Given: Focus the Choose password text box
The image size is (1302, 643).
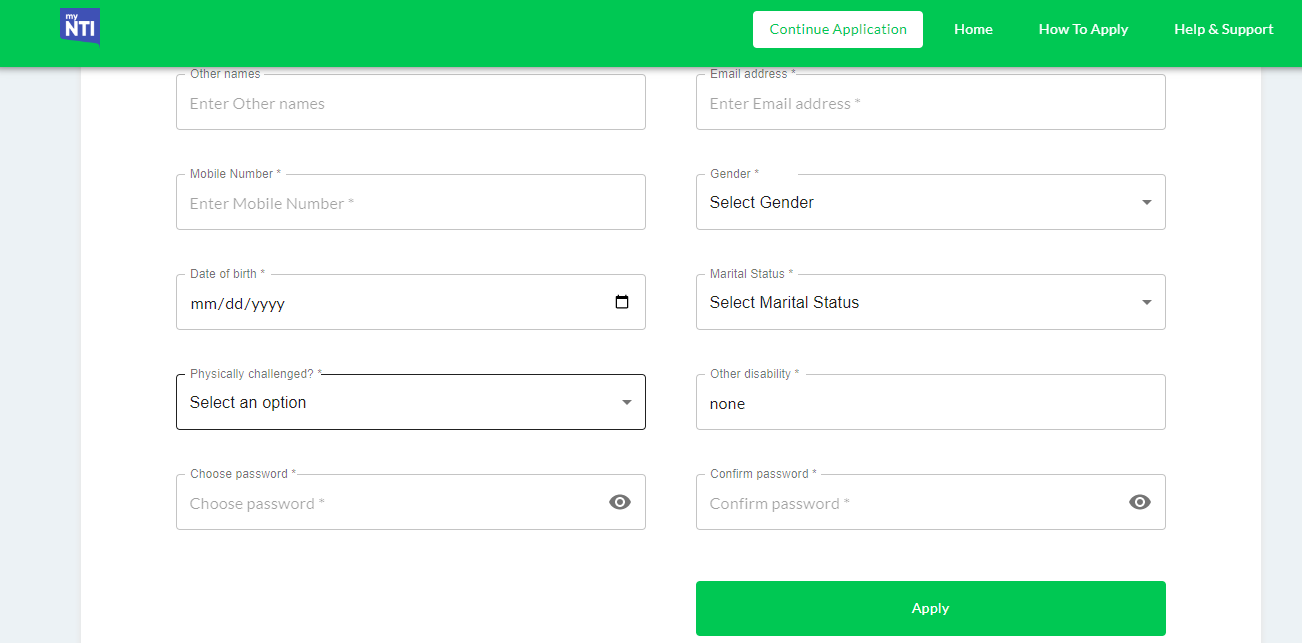Looking at the screenshot, I should tap(390, 503).
